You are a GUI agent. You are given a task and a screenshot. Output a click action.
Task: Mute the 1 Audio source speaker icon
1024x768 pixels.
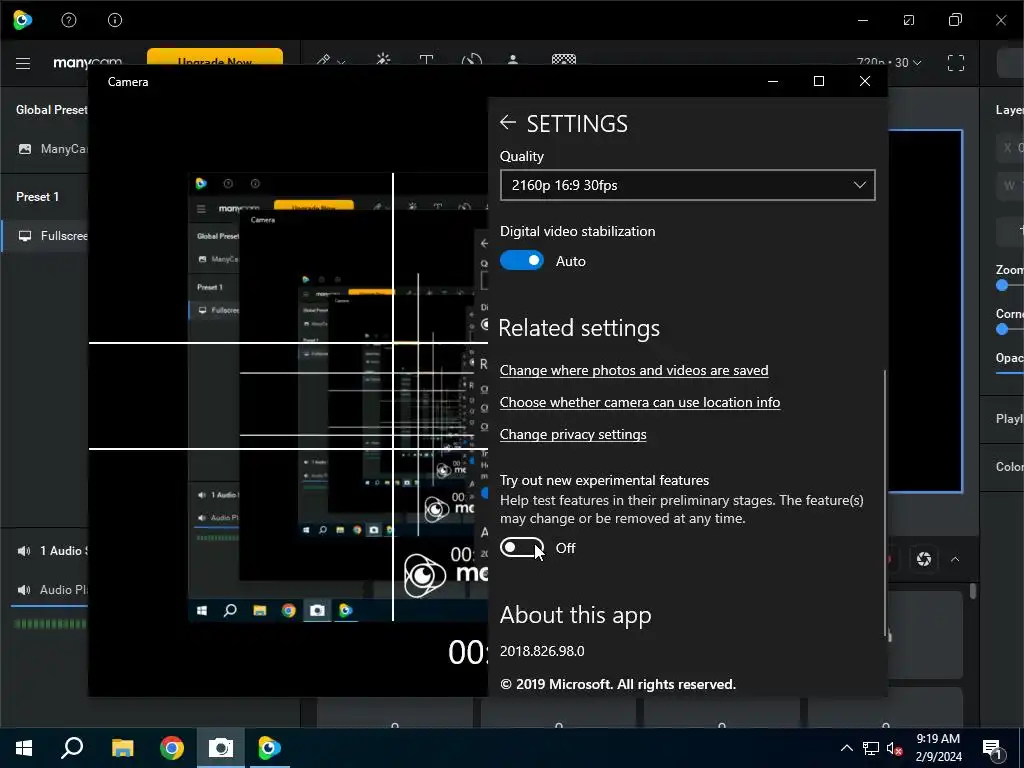click(24, 551)
